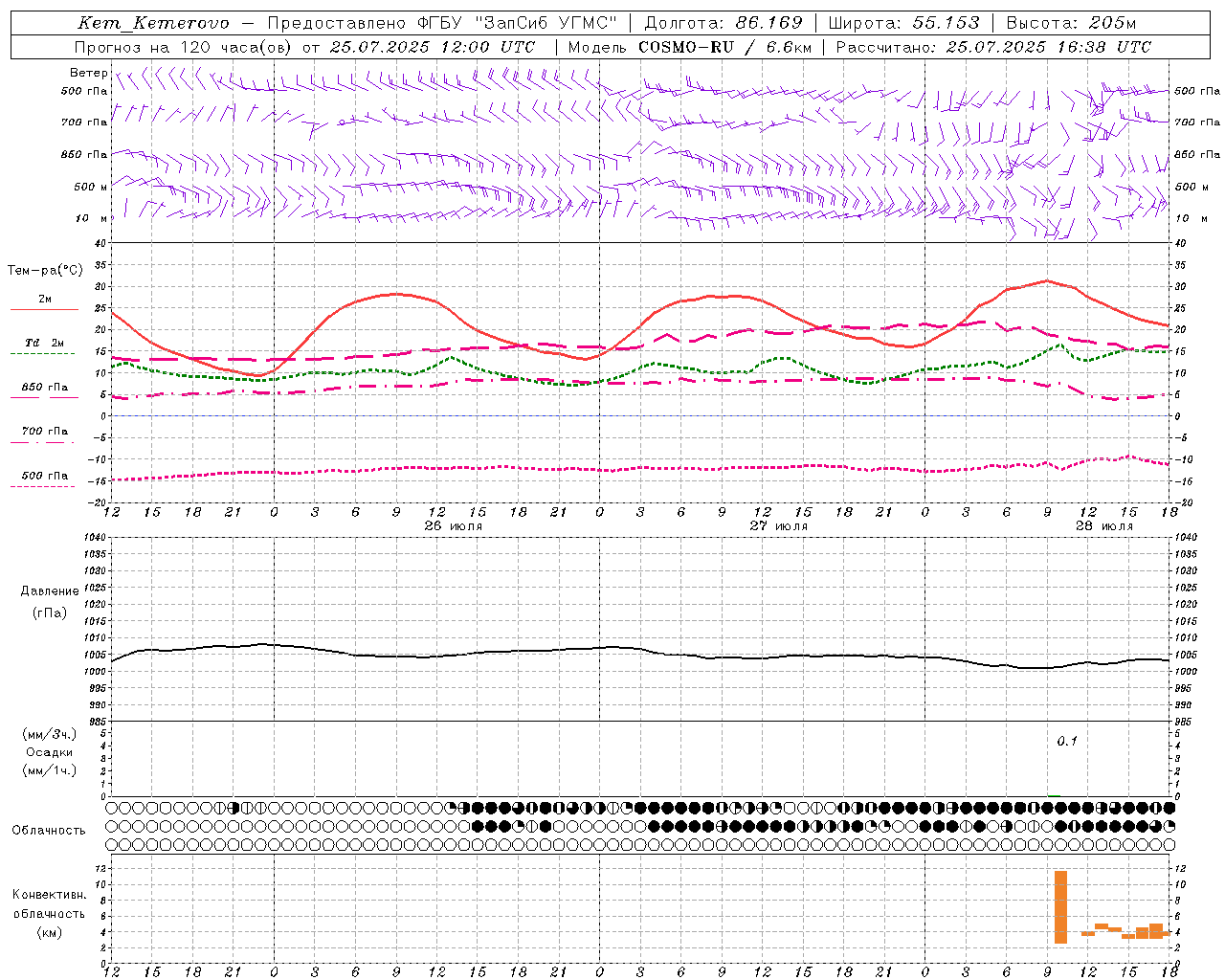Screen dimensions: 1225x980
Task: Click the '(мм/3ч.)' precipitation unit label
Action: click(50, 734)
